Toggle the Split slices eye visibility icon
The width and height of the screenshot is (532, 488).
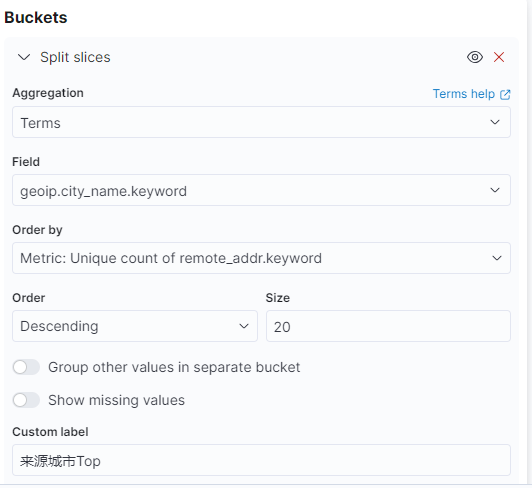coord(475,57)
